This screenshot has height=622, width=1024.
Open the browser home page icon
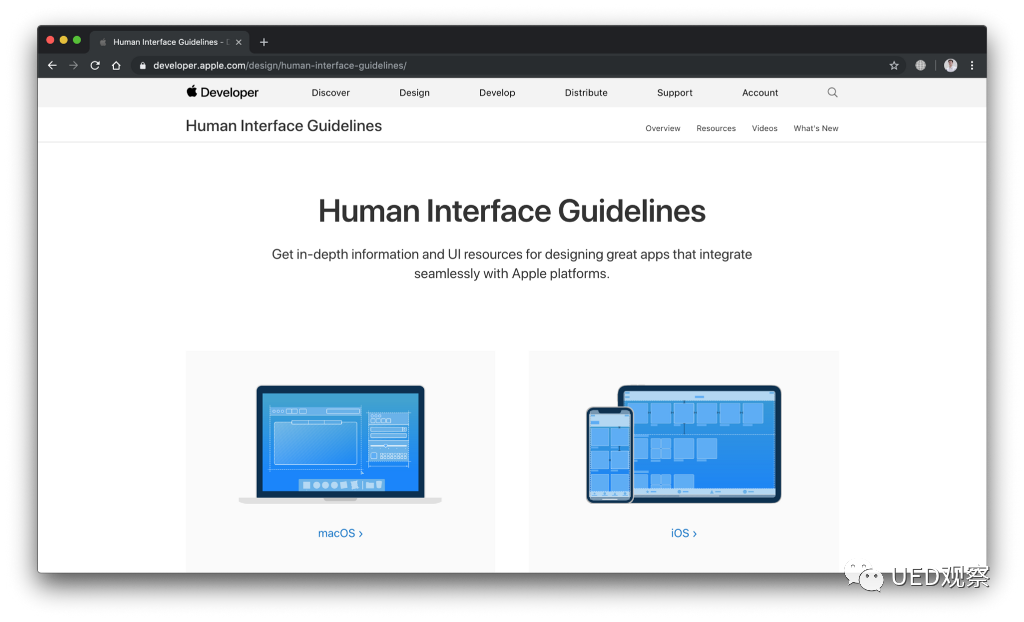(x=116, y=65)
